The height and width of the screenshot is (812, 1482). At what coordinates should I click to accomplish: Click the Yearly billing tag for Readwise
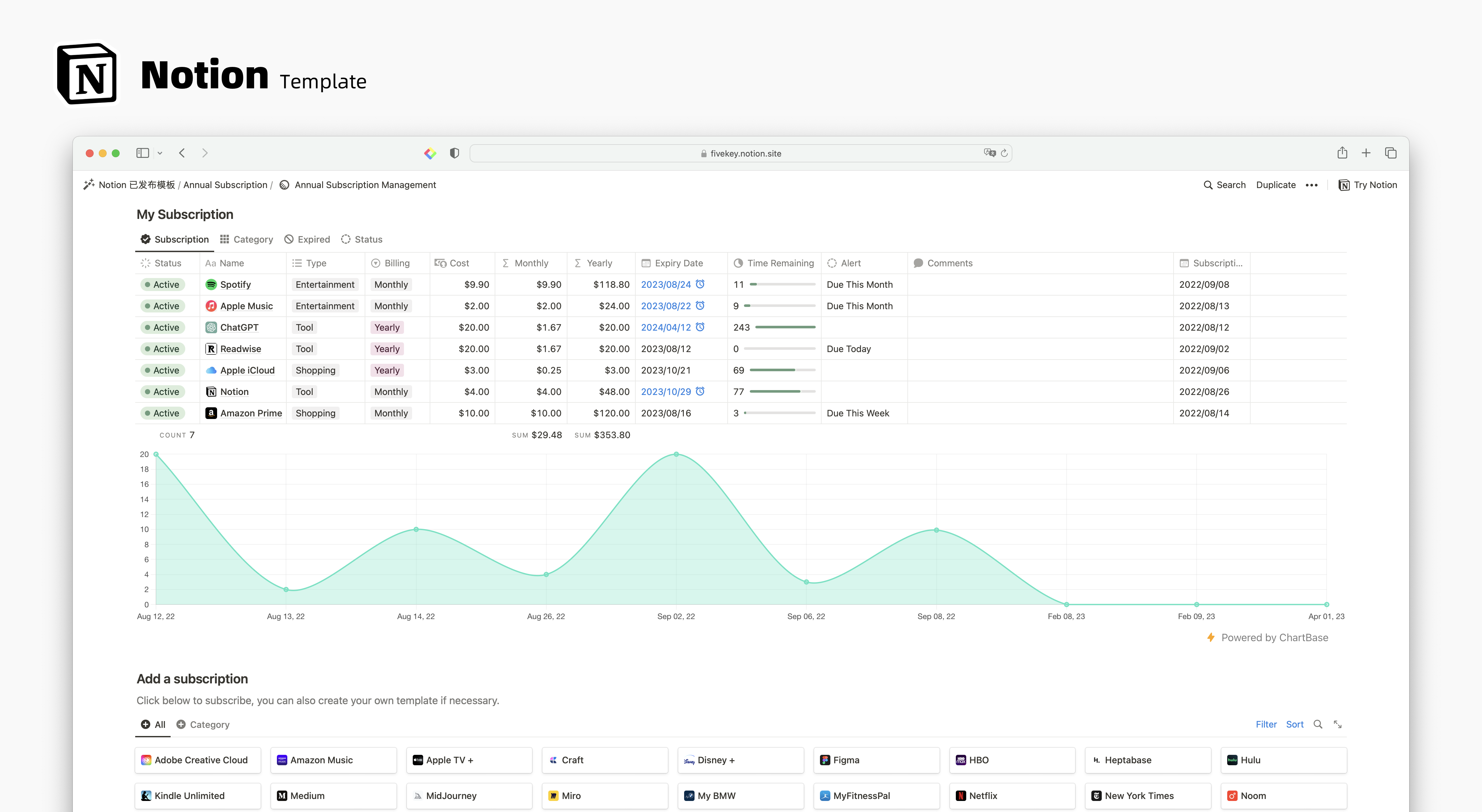(x=387, y=349)
